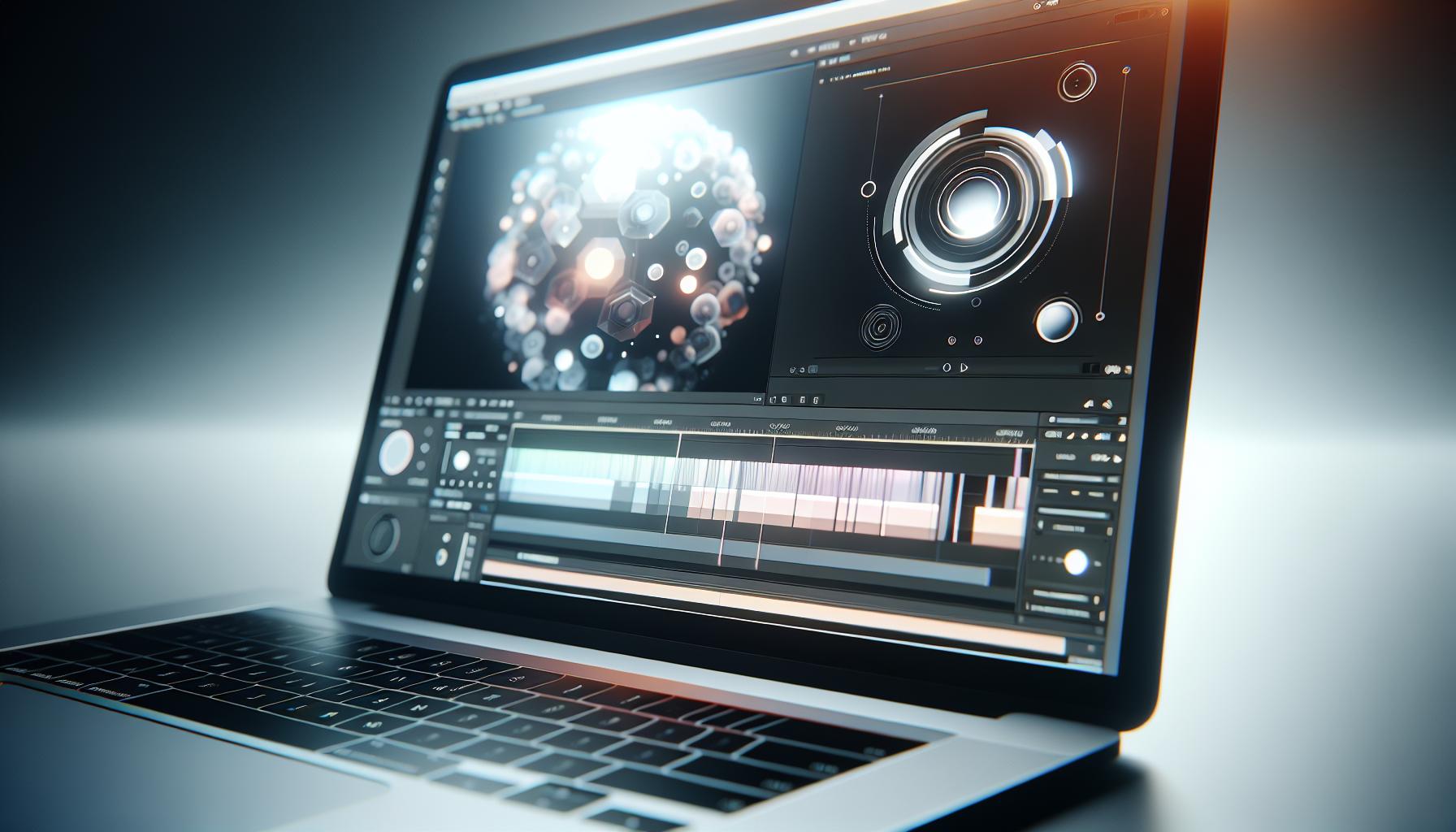Click the speaker icon at the transport bar's right end
The image size is (1456, 832).
pos(1115,367)
